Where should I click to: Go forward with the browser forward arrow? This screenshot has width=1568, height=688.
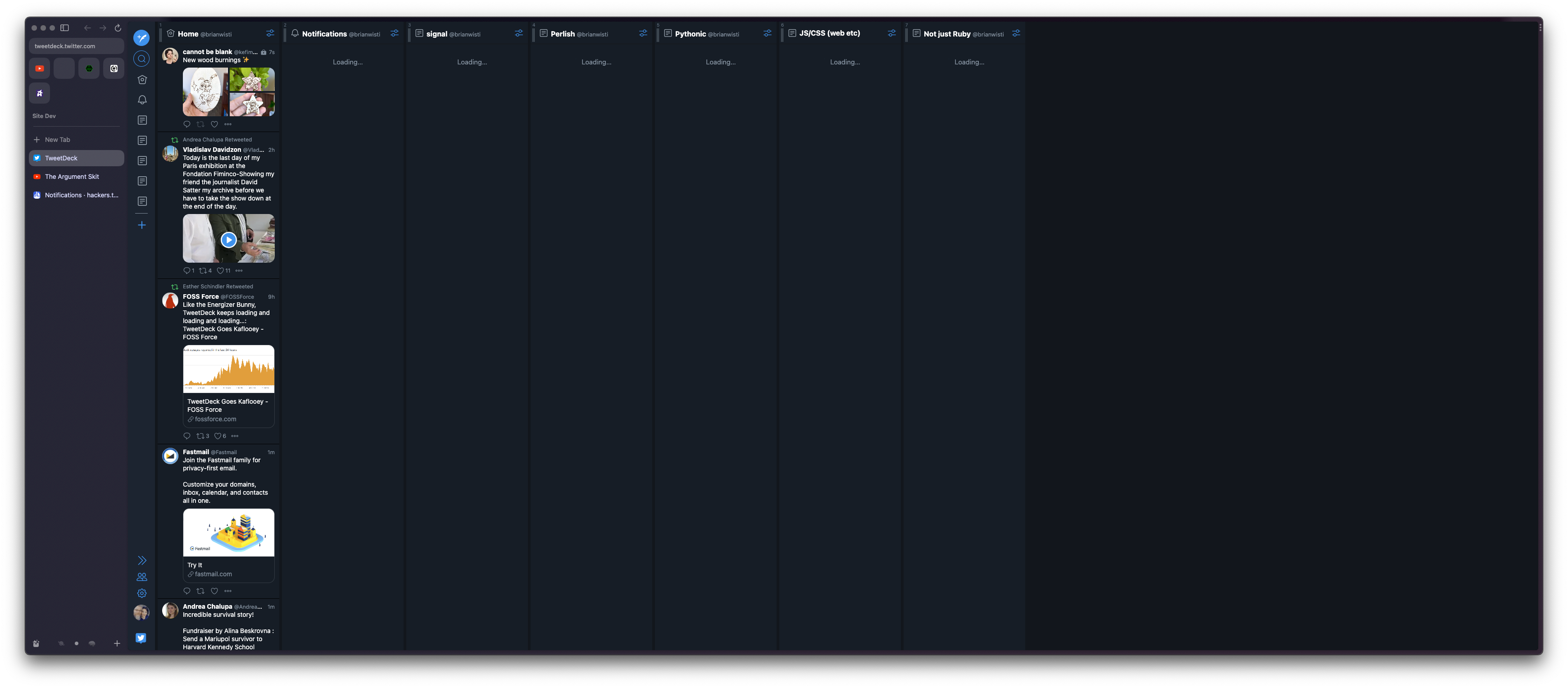click(103, 28)
